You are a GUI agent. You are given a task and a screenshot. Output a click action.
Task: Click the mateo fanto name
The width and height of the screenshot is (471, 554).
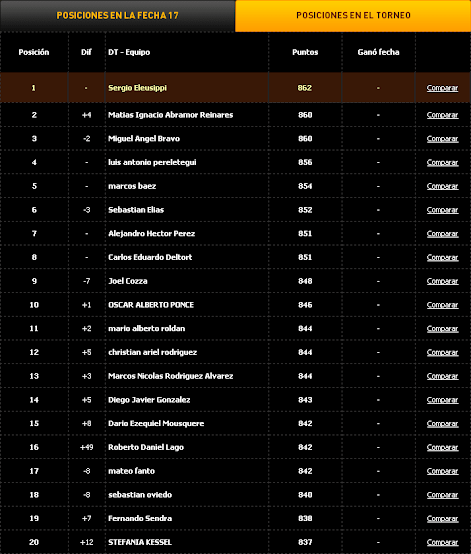click(x=131, y=471)
